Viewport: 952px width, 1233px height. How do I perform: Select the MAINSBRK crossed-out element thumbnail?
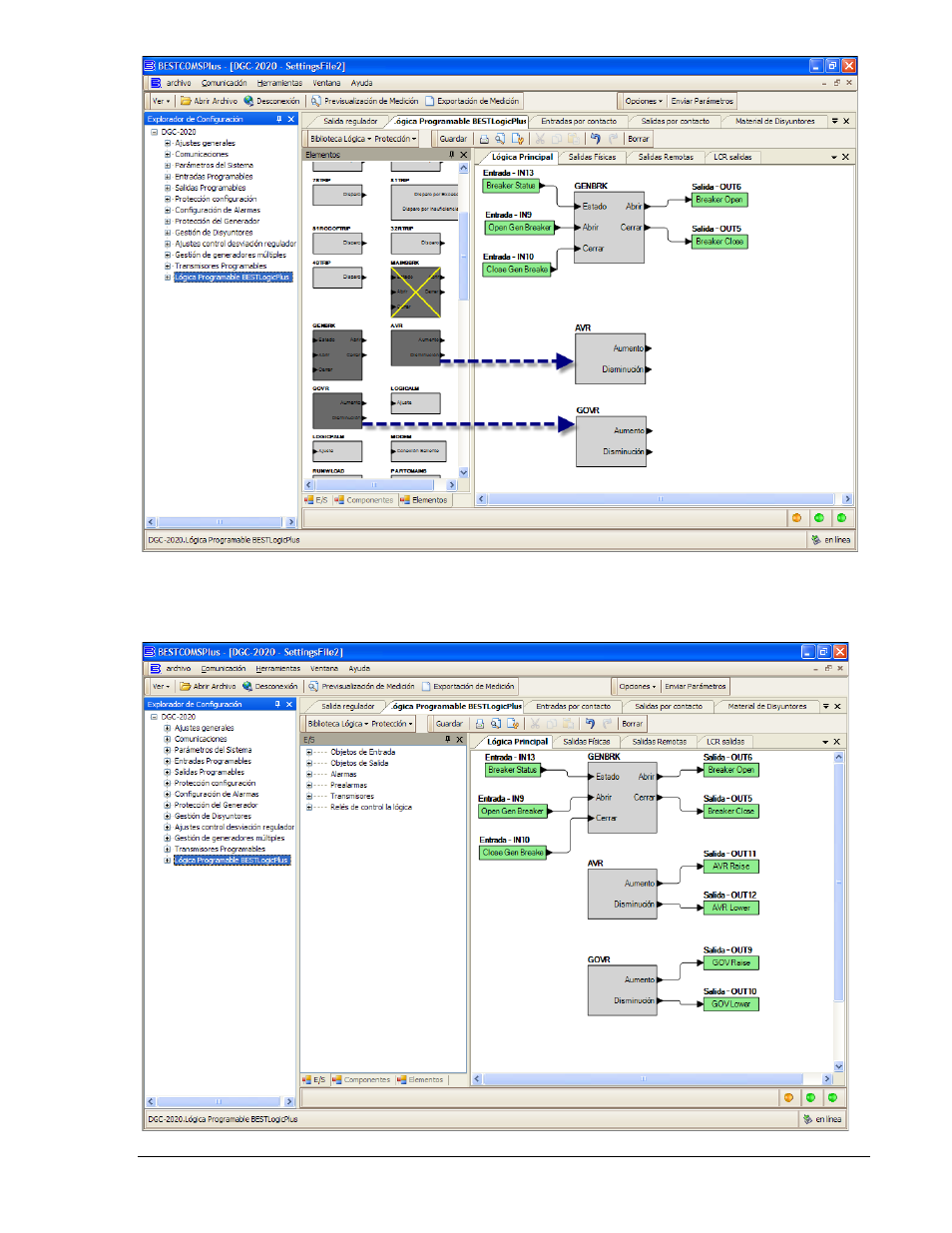click(415, 293)
